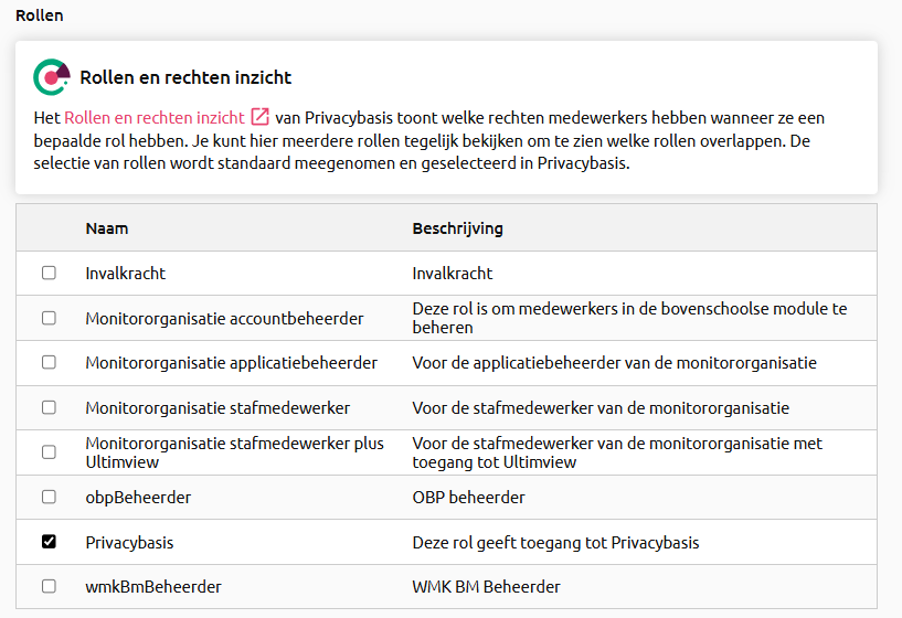Tick the Monitororganisatie applicatiebeheerder checkbox

point(48,363)
